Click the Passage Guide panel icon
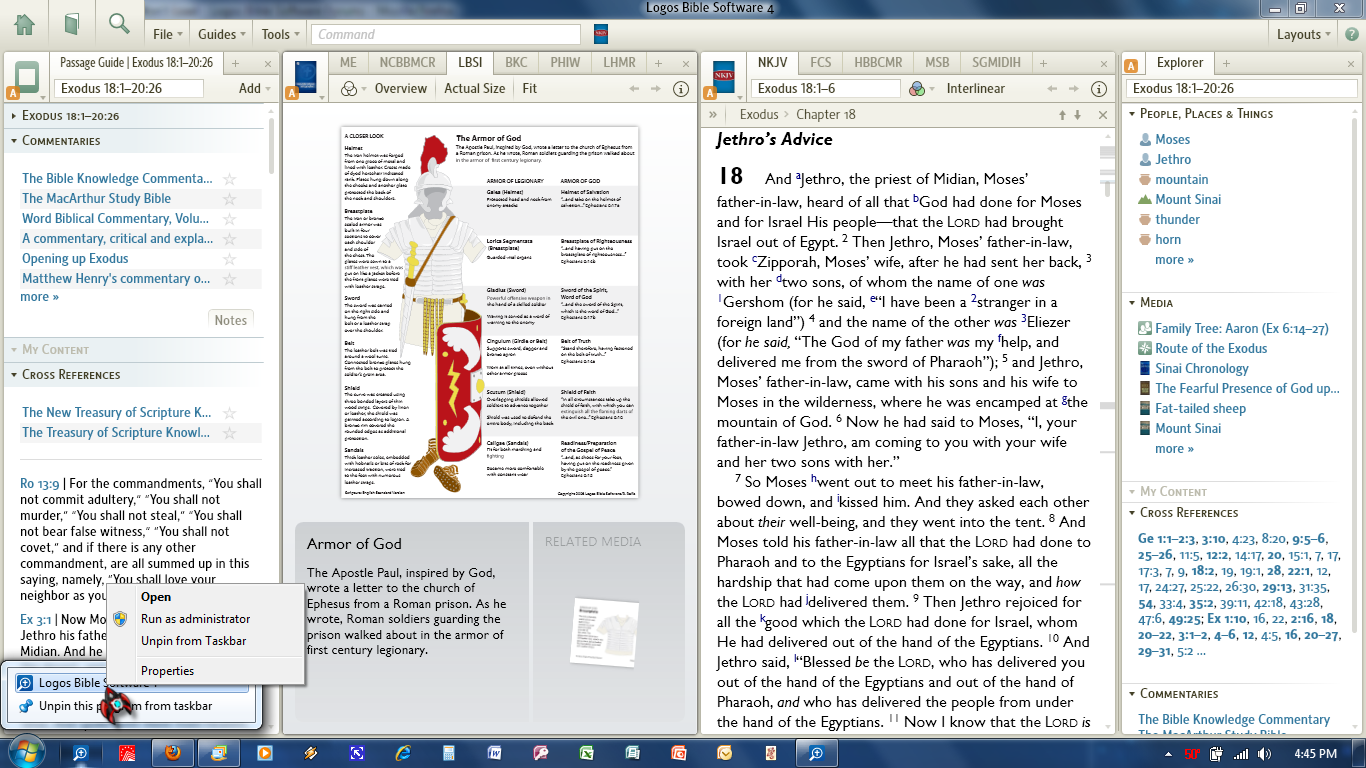 pos(27,77)
